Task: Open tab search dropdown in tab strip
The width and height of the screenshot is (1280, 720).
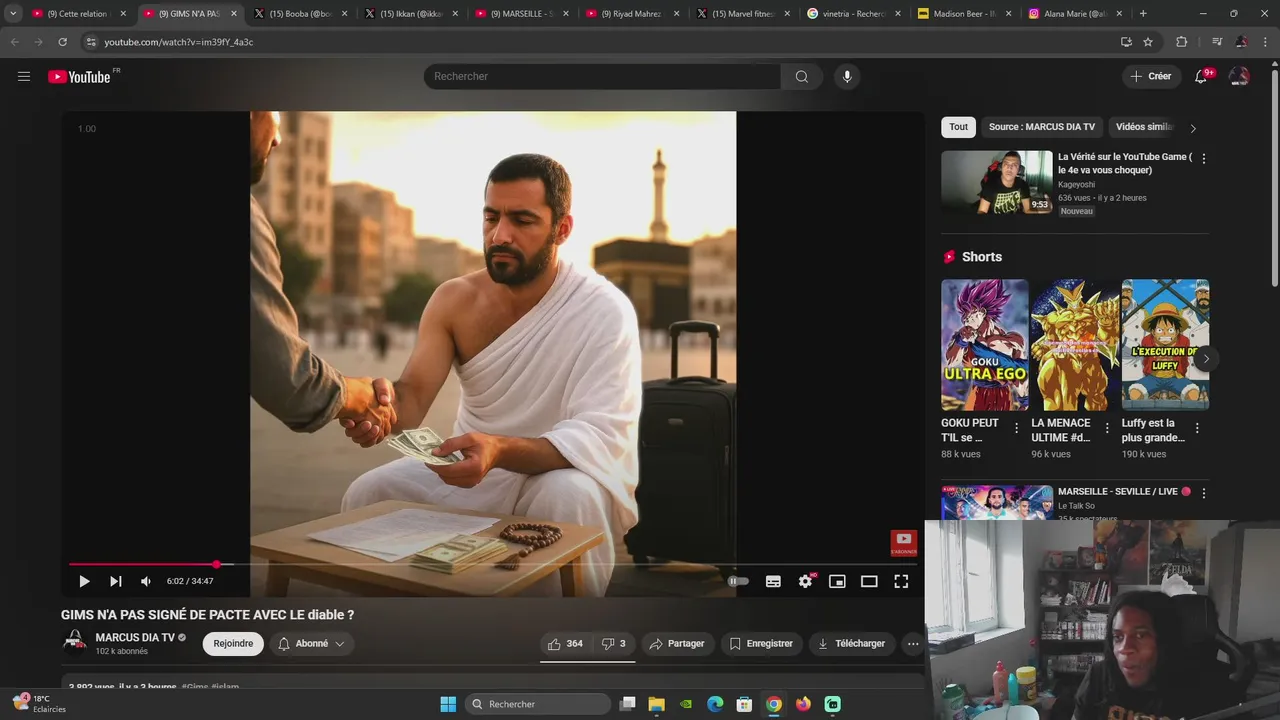Action: click(x=13, y=14)
